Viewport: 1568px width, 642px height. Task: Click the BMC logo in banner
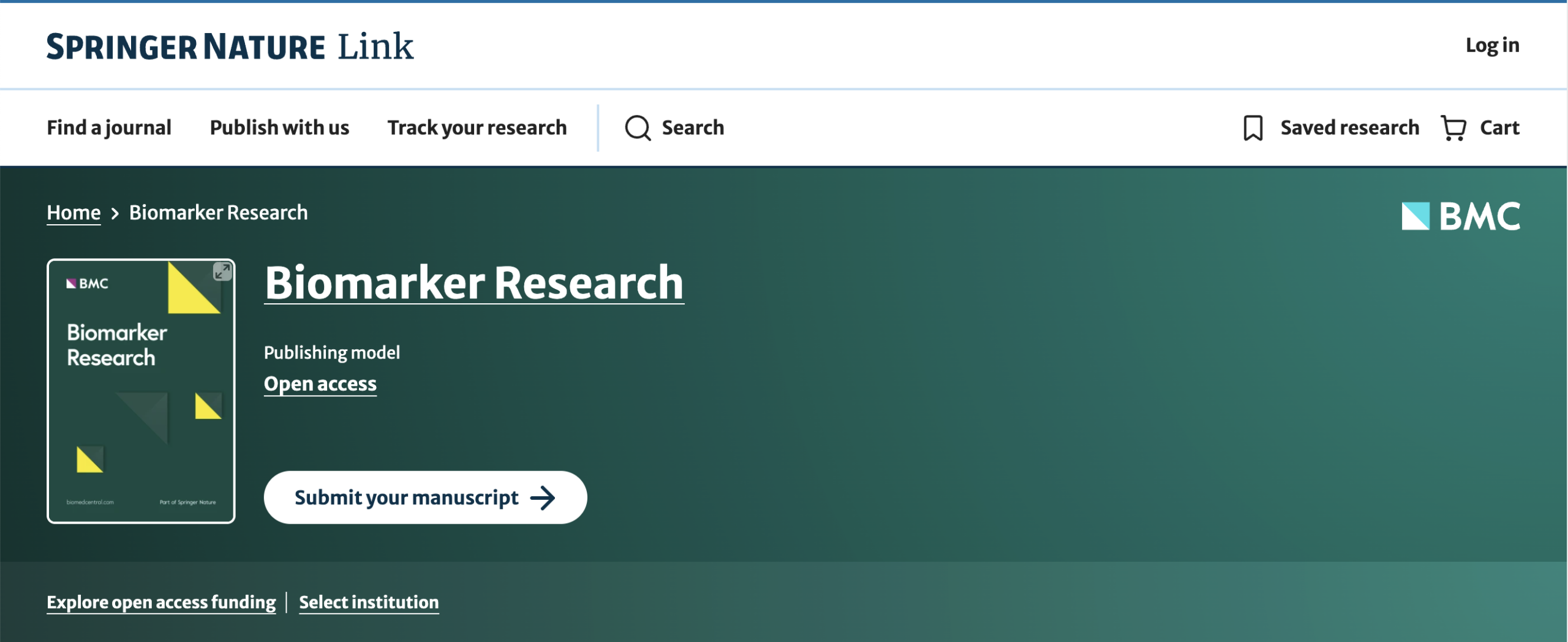[x=1460, y=216]
